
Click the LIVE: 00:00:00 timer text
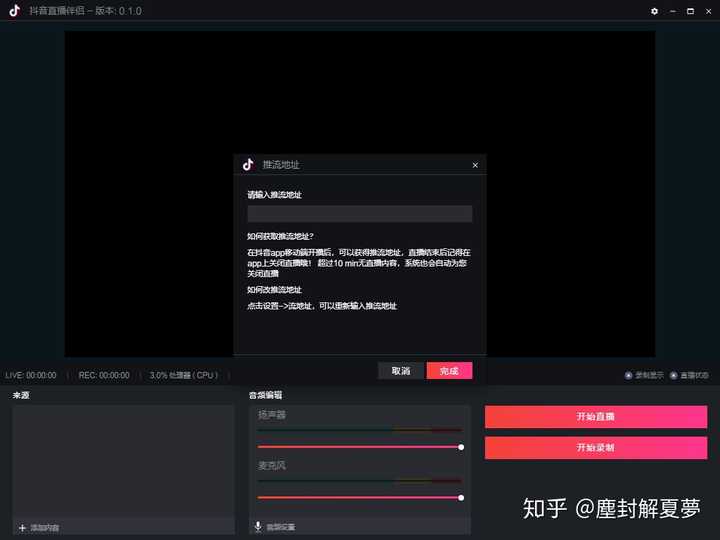(x=31, y=375)
